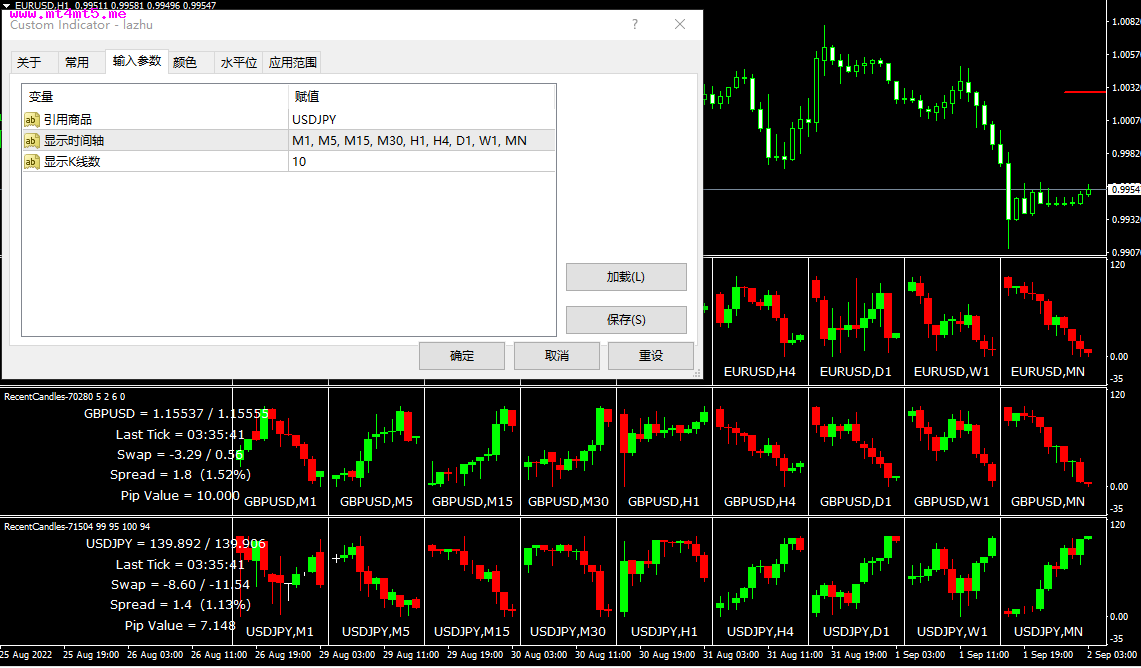
Task: Click the USDJPY,D1 mini chart
Action: tap(856, 581)
